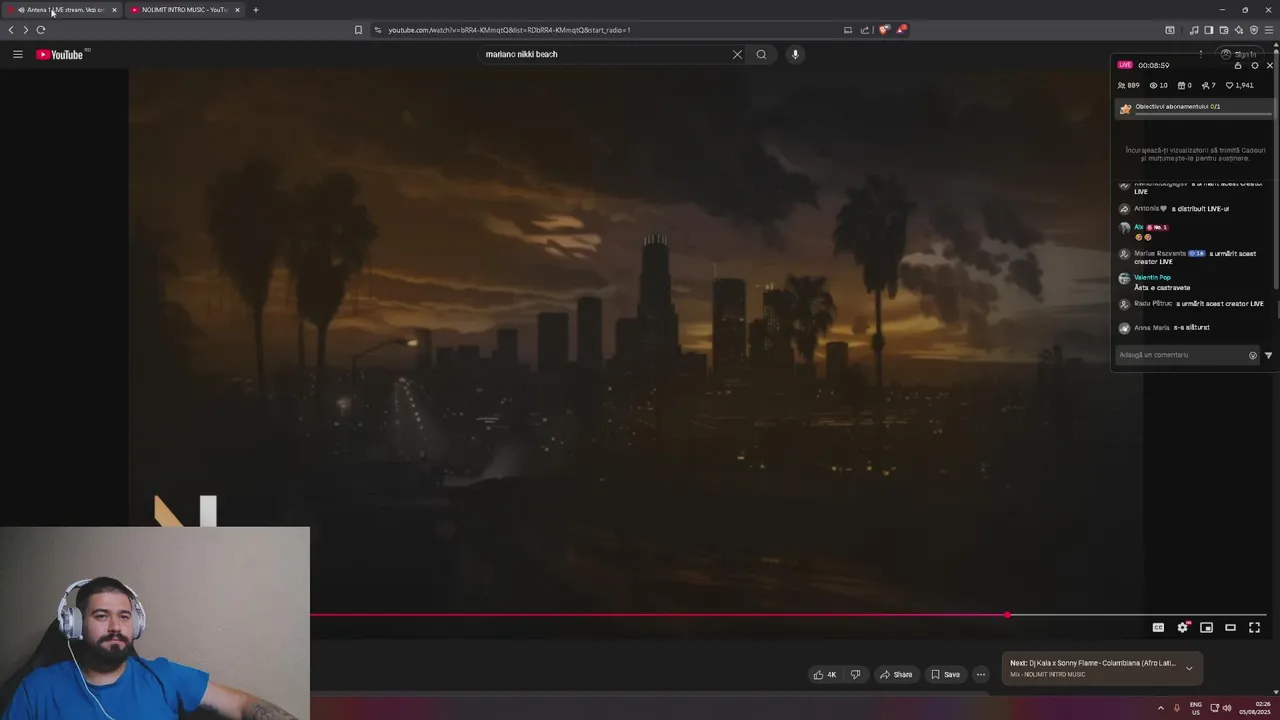Click the cast/screen icon in the address bar

click(x=848, y=30)
